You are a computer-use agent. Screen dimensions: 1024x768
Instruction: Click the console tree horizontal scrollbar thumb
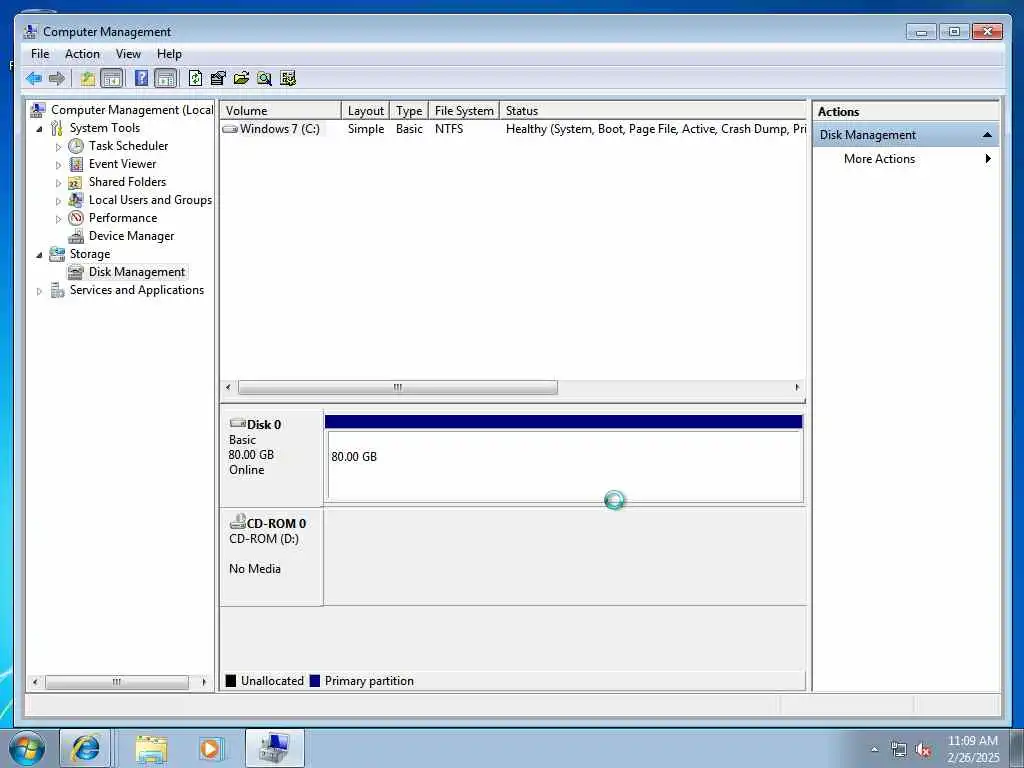(117, 682)
